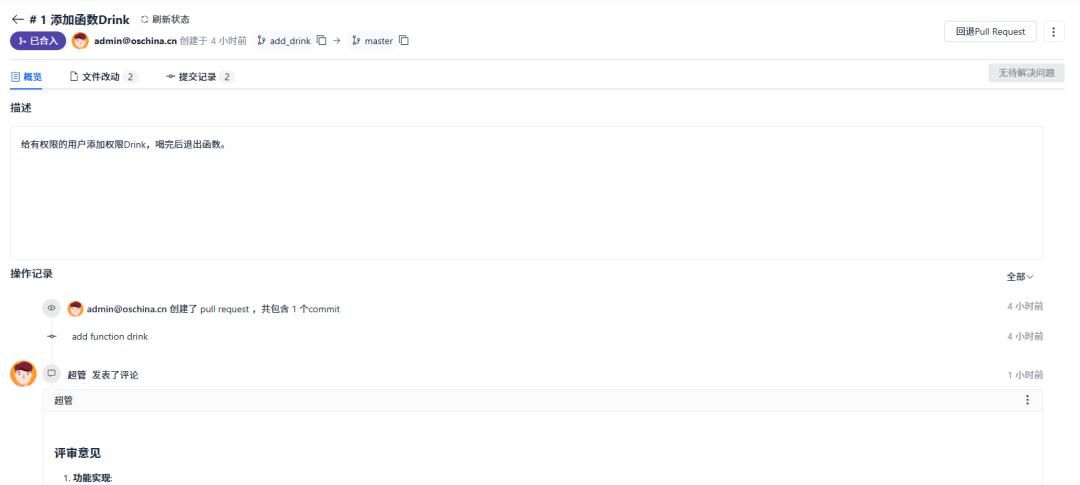This screenshot has width=1080, height=485.
Task: Click the comment bubble icon beside 超管
Action: pos(52,374)
